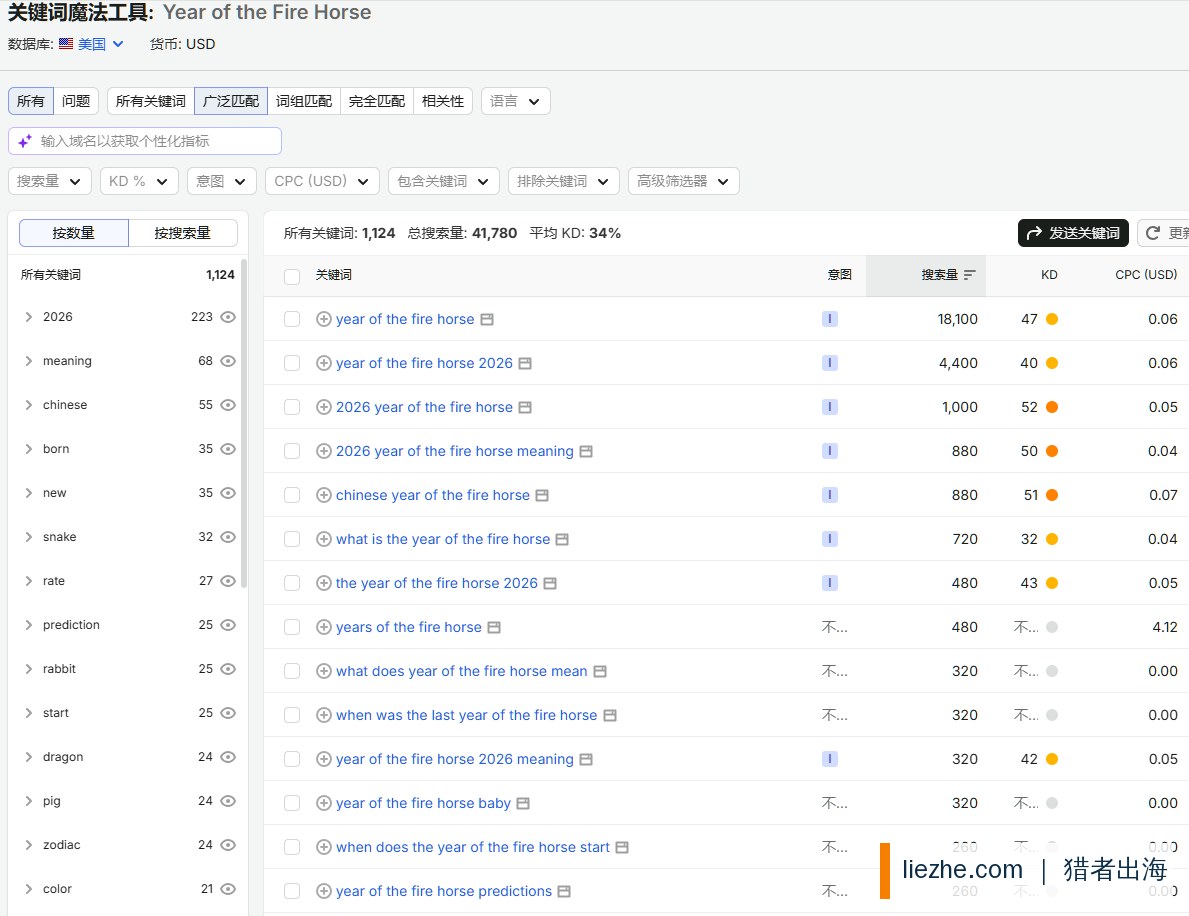The image size is (1189, 916).
Task: Click the intent badge in '2026 year of the fire horse' row
Action: click(830, 407)
